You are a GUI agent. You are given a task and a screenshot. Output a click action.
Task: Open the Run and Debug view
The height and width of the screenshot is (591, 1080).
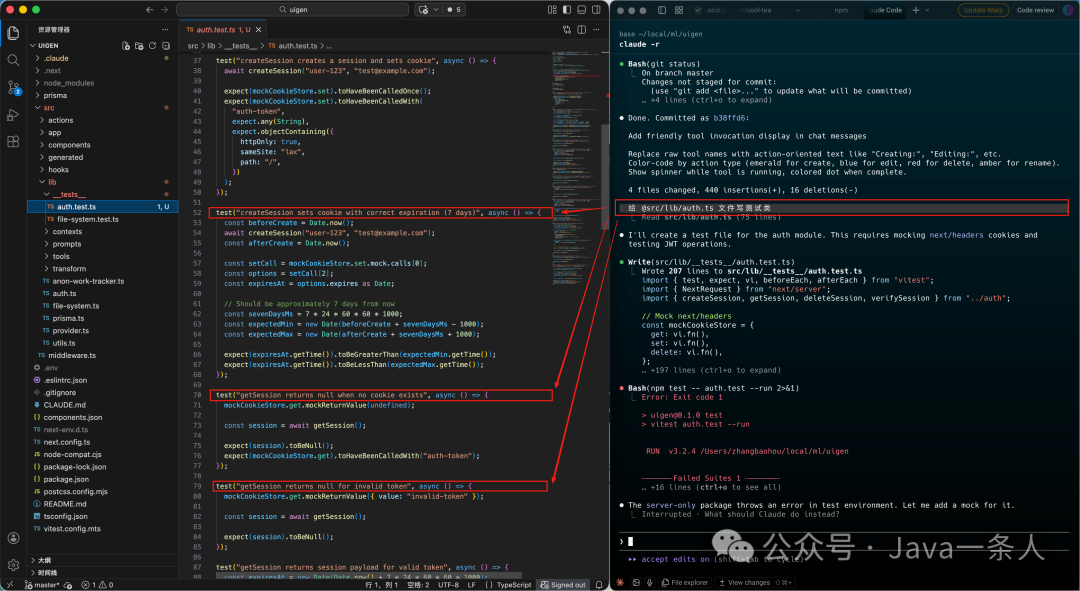13,115
